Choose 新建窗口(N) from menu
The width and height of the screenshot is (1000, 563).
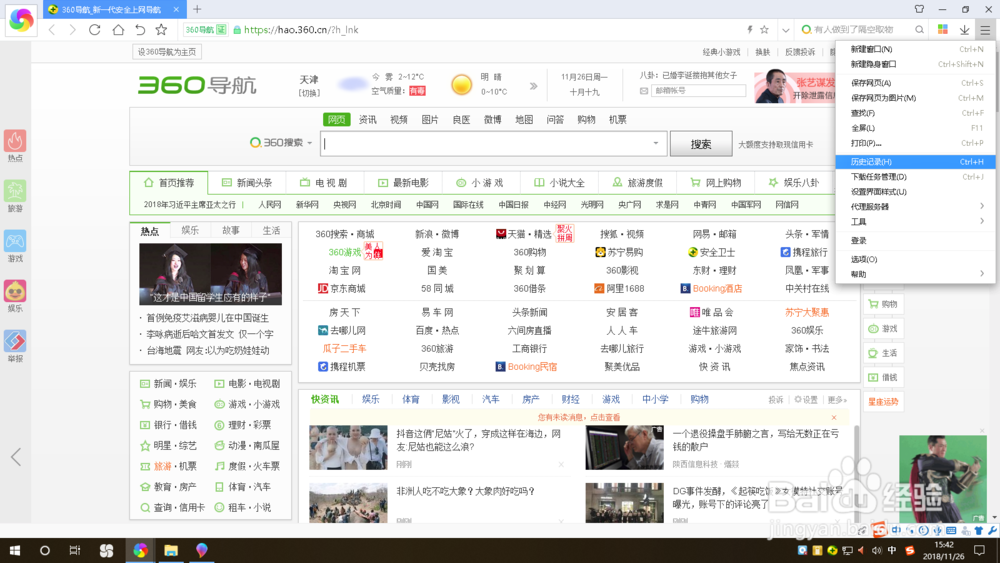[x=915, y=49]
